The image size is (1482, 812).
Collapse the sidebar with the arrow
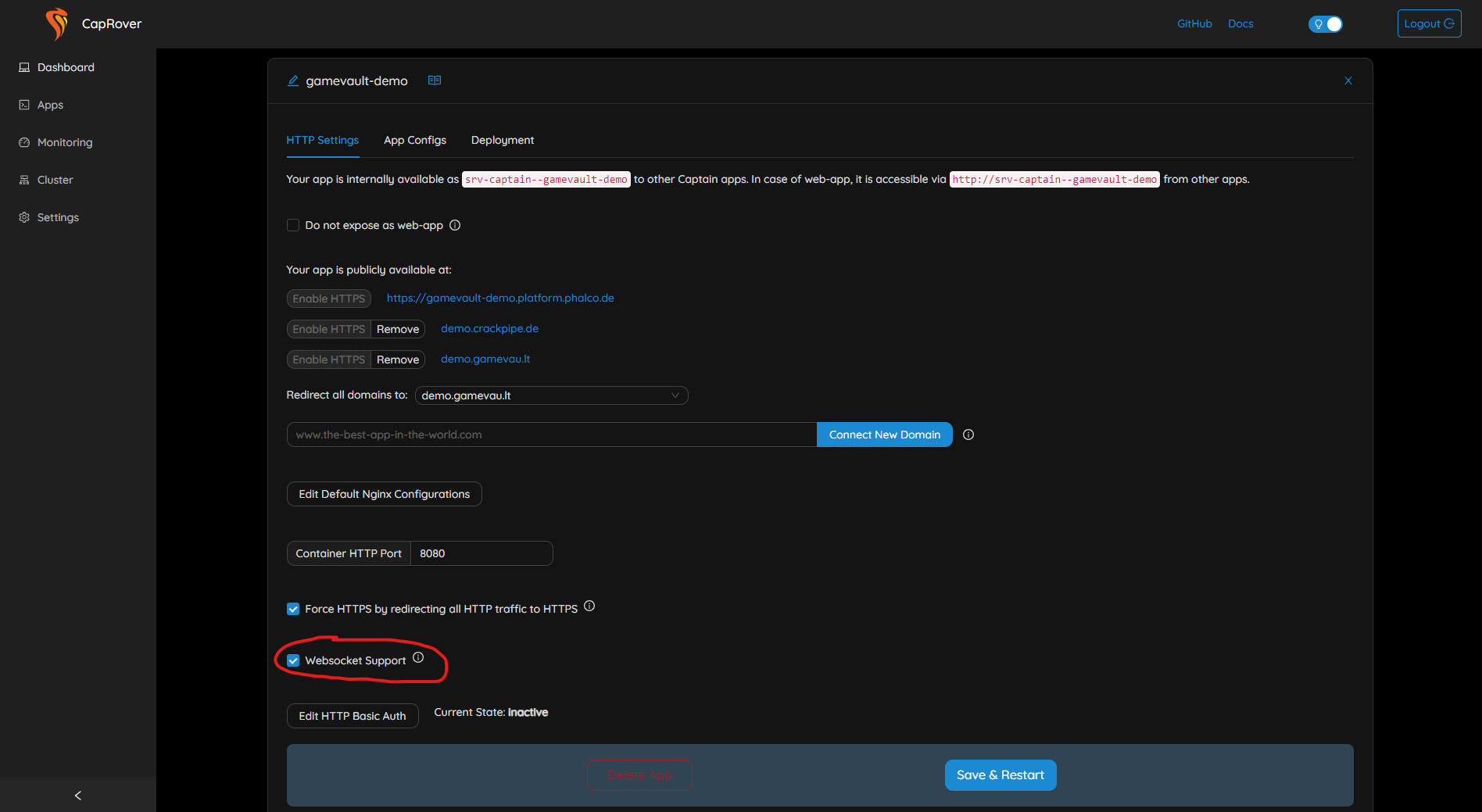pyautogui.click(x=77, y=796)
